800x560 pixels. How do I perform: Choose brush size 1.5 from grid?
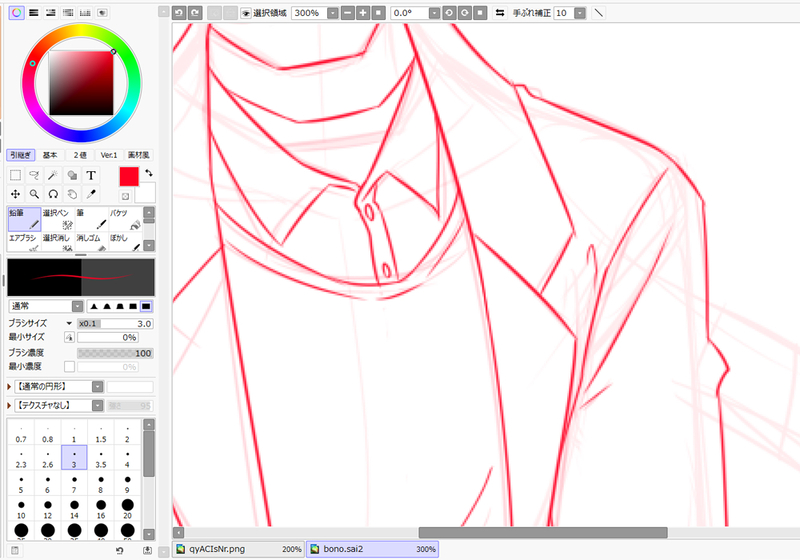click(x=101, y=432)
